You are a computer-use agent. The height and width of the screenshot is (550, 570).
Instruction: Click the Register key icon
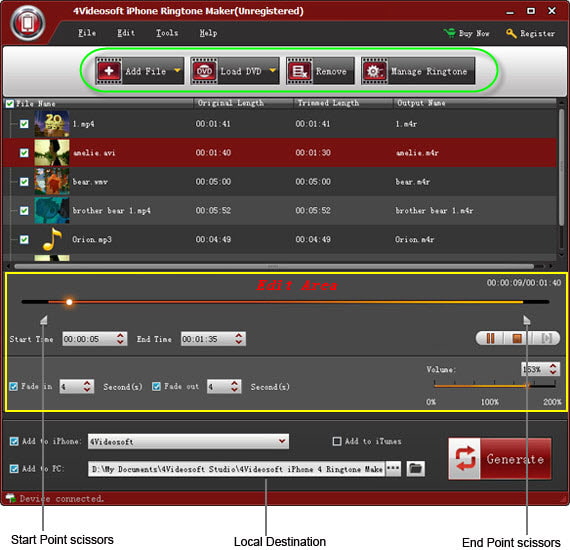point(511,33)
